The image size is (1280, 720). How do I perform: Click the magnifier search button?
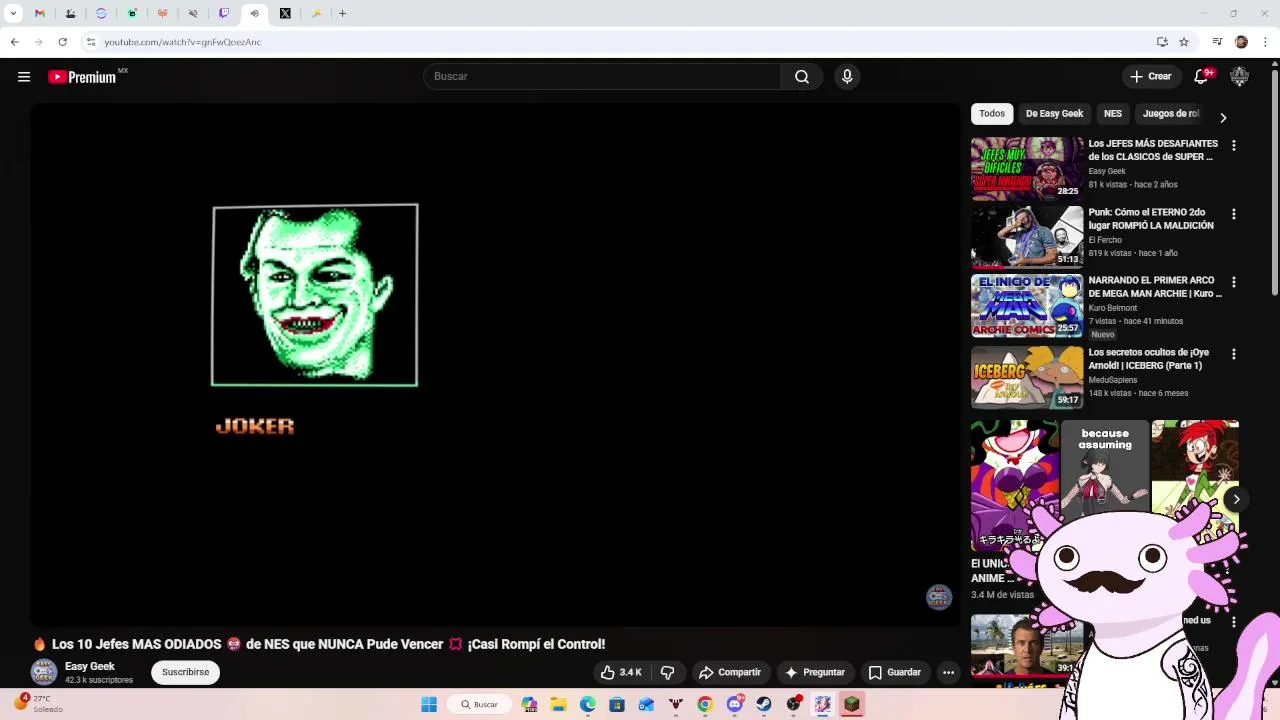[x=802, y=76]
